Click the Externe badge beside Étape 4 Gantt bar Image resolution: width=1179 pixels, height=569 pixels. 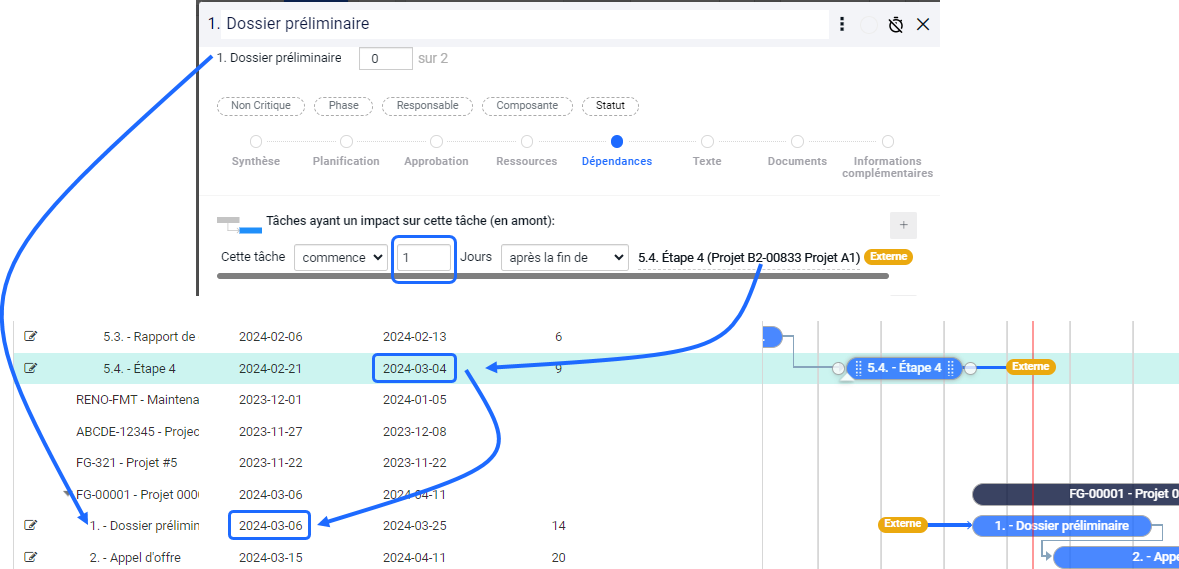coord(1030,367)
